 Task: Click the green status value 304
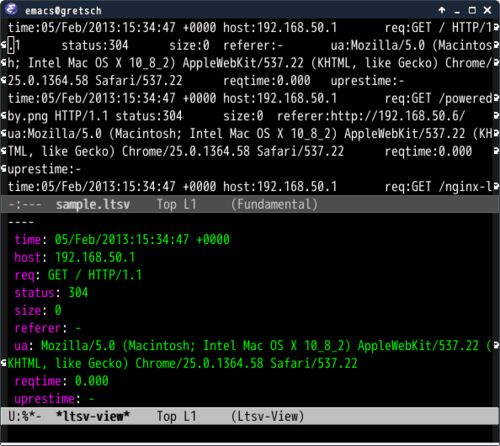[78, 293]
